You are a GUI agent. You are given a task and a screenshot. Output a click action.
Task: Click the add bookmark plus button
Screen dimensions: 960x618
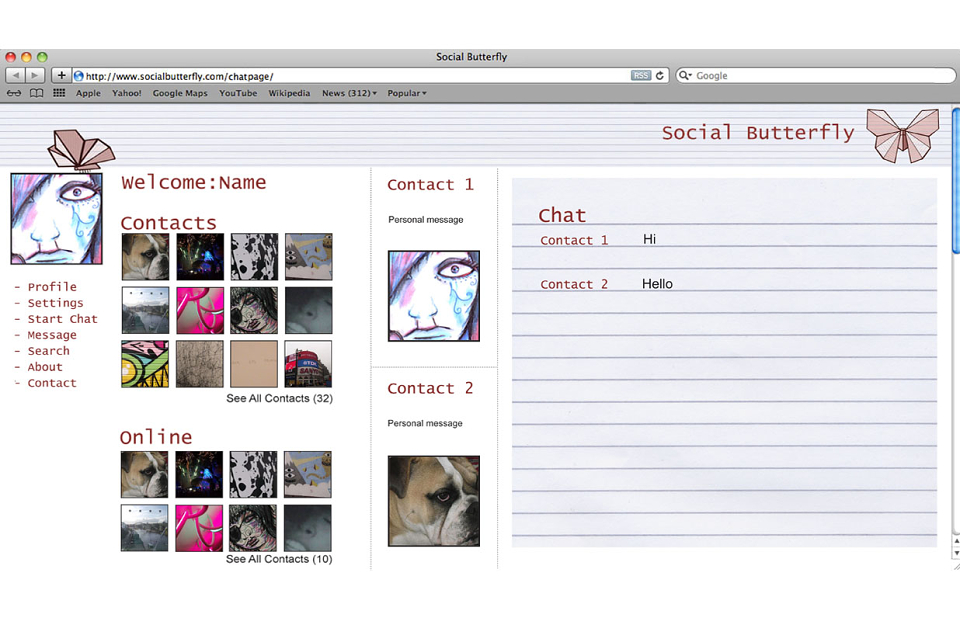pyautogui.click(x=61, y=75)
